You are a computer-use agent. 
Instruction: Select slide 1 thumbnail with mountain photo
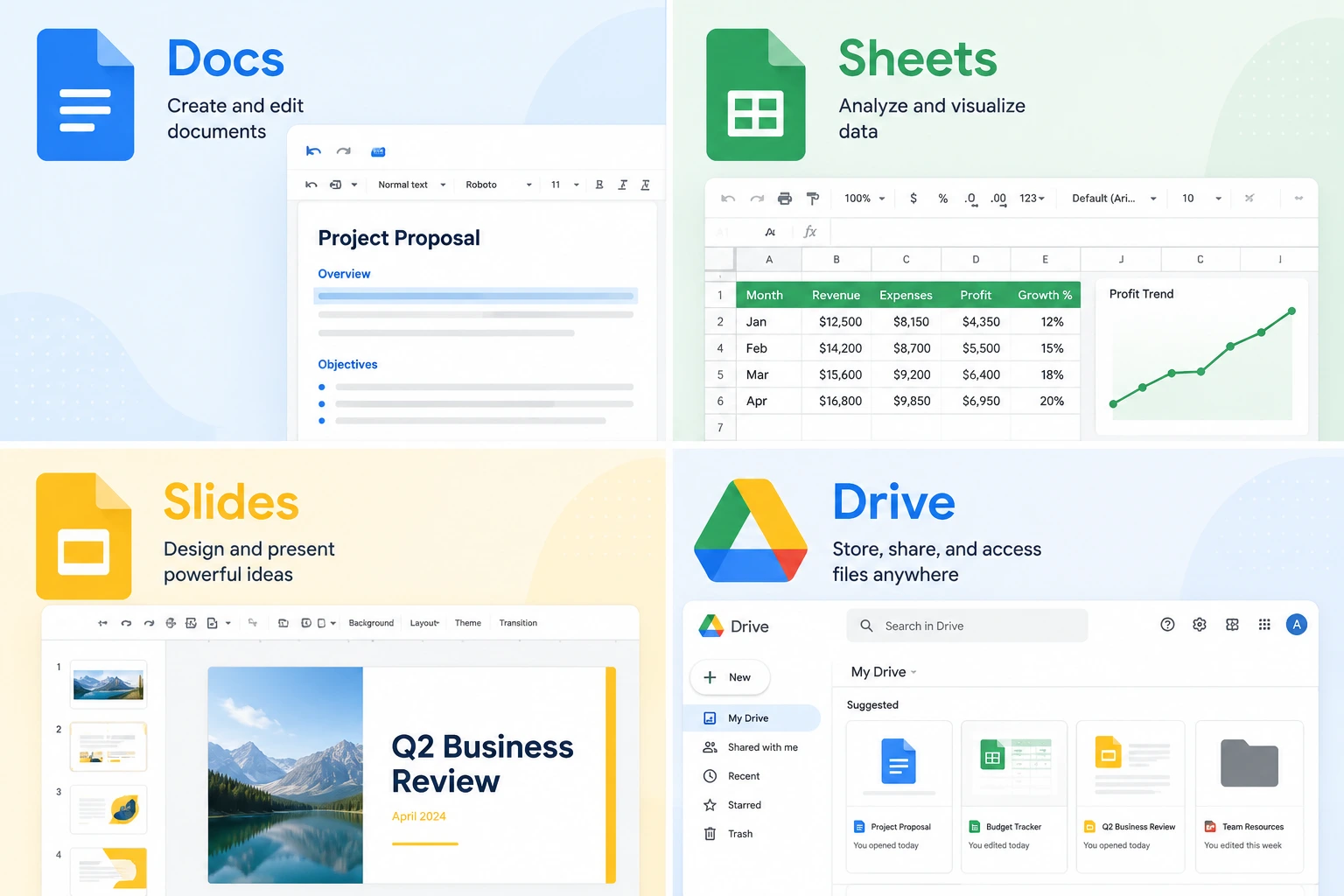tap(108, 684)
